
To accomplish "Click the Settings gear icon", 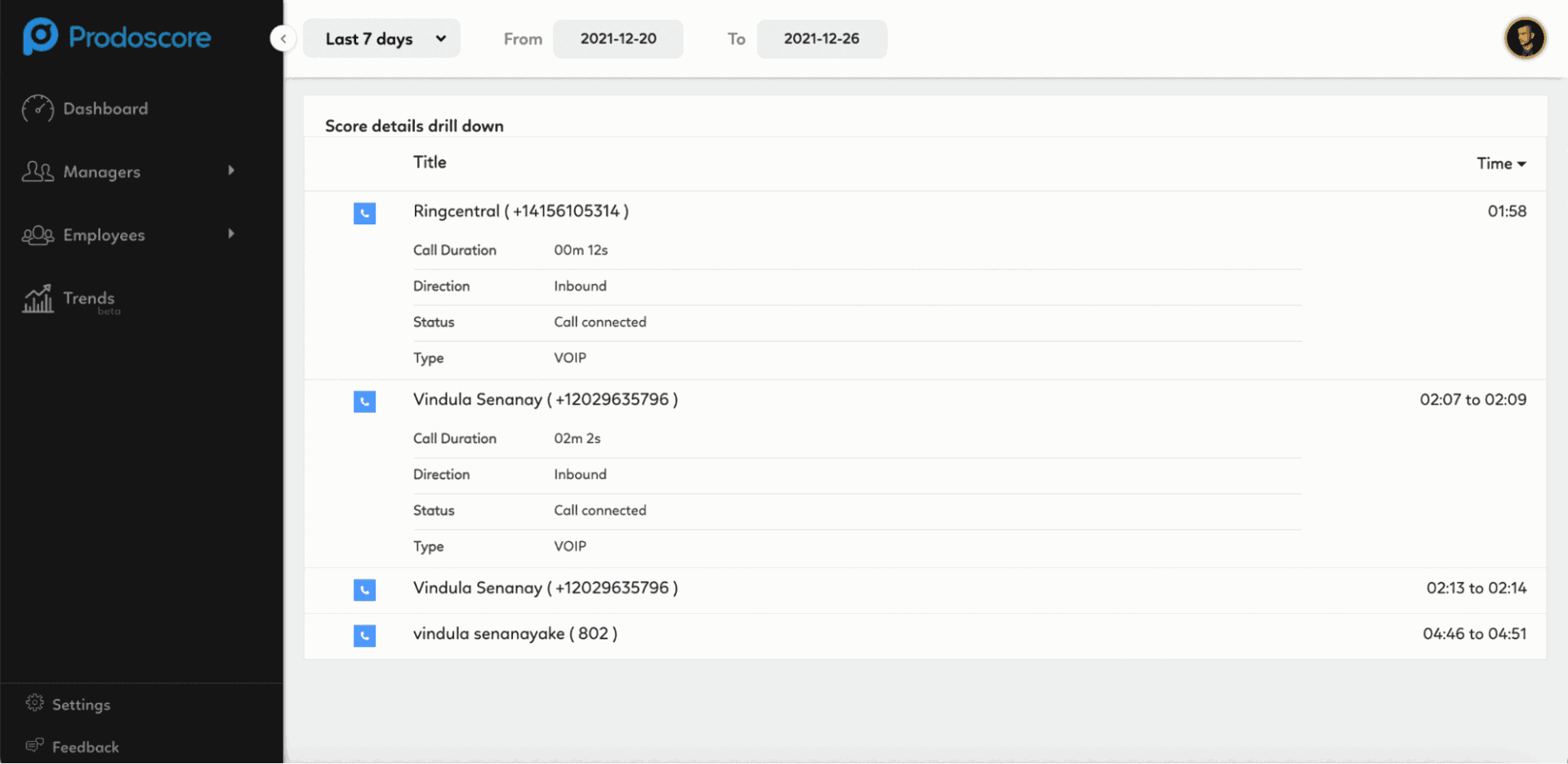I will 34,703.
